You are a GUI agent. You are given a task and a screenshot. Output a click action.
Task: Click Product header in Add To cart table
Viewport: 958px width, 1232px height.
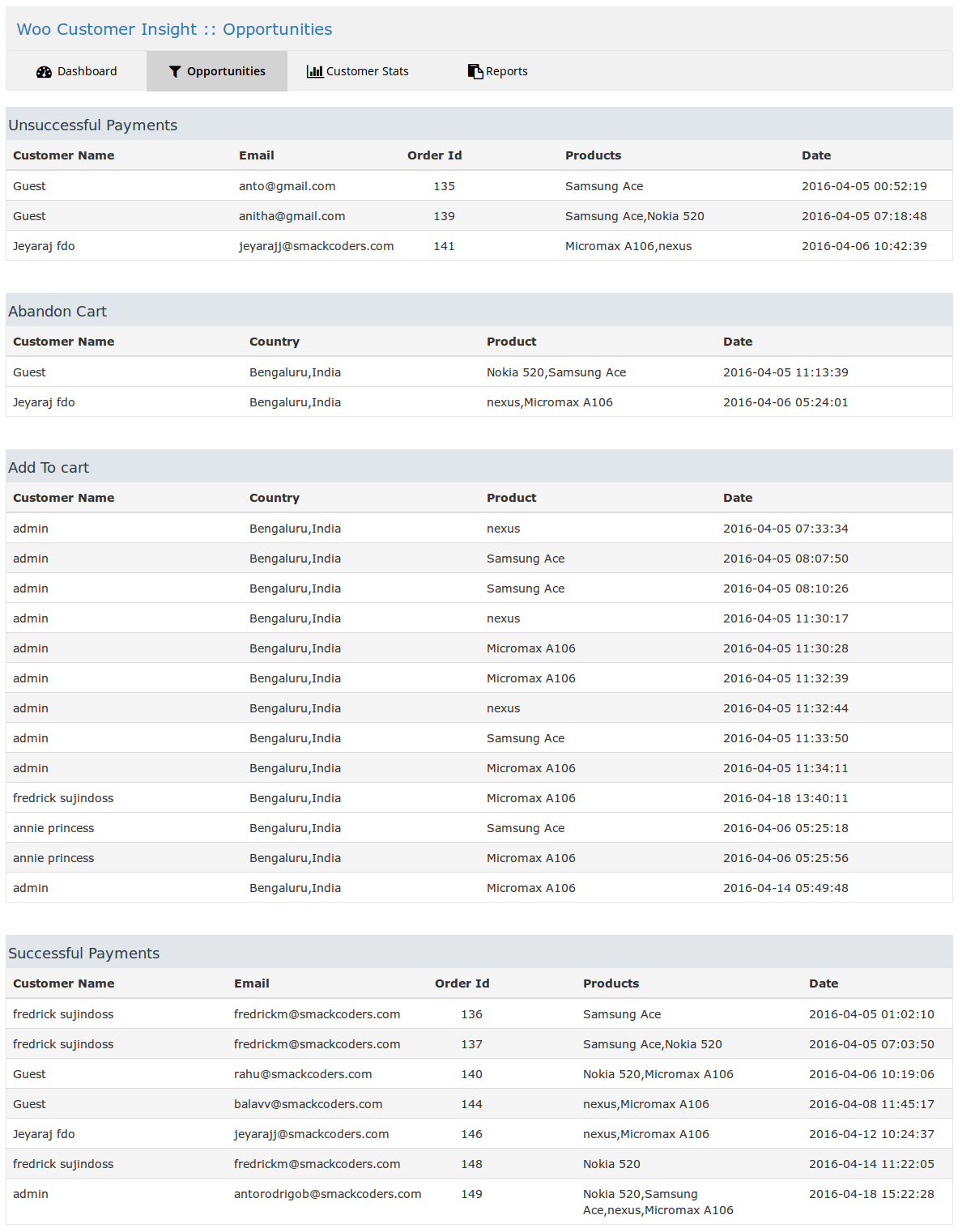tap(511, 498)
